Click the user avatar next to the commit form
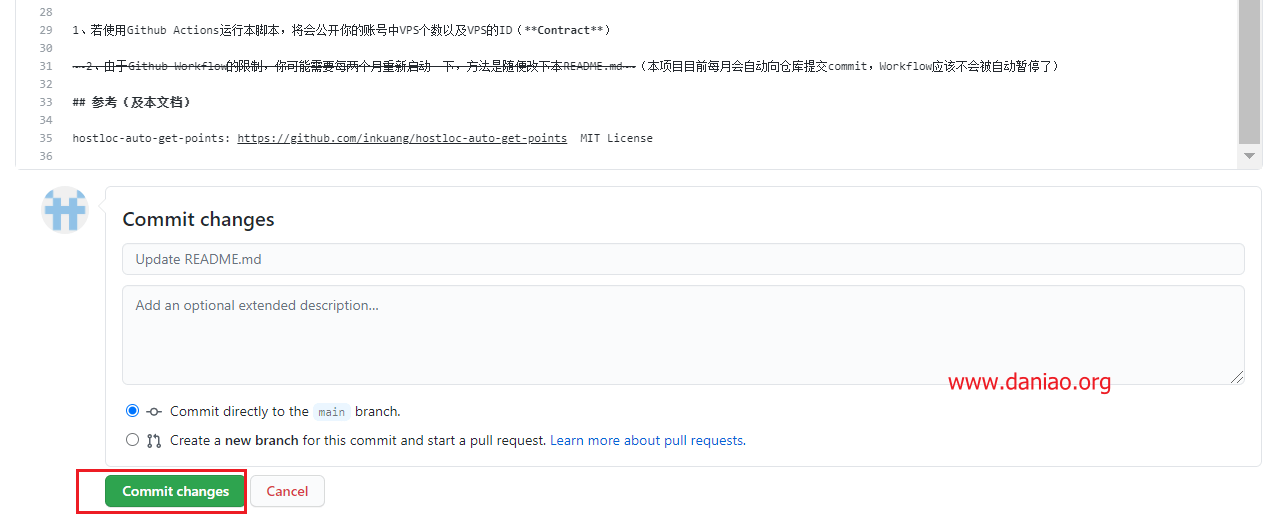The image size is (1265, 532). (65, 210)
